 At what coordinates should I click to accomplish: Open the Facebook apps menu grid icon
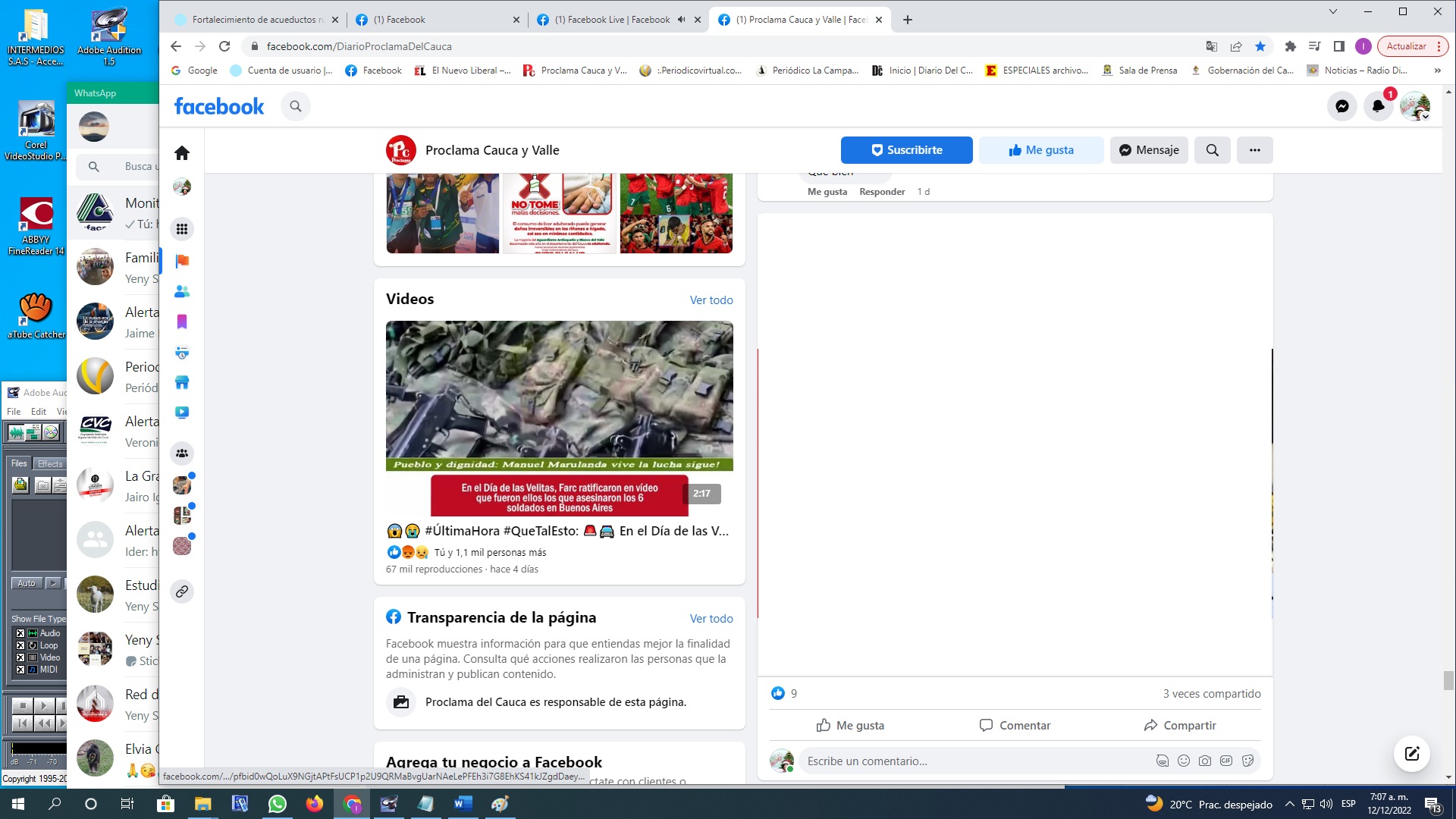coord(182,229)
